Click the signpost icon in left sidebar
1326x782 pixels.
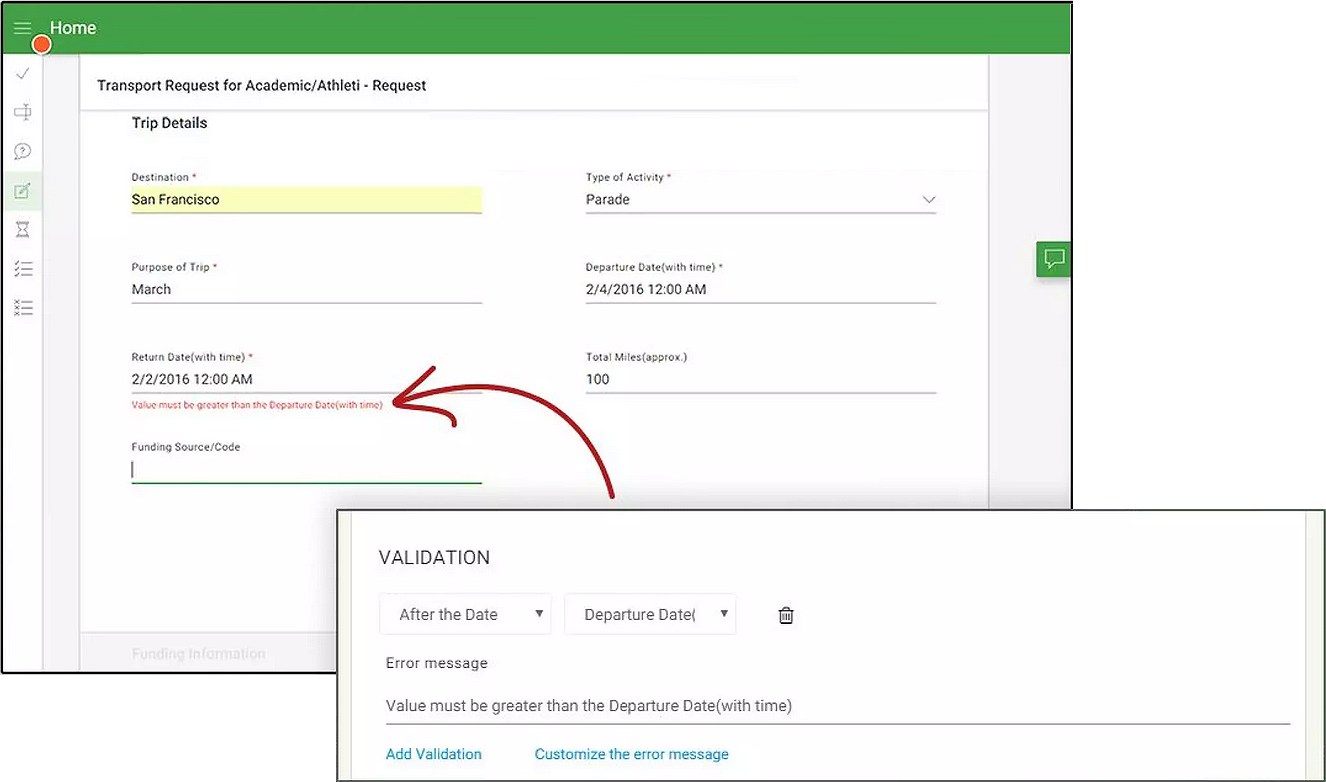(x=23, y=112)
